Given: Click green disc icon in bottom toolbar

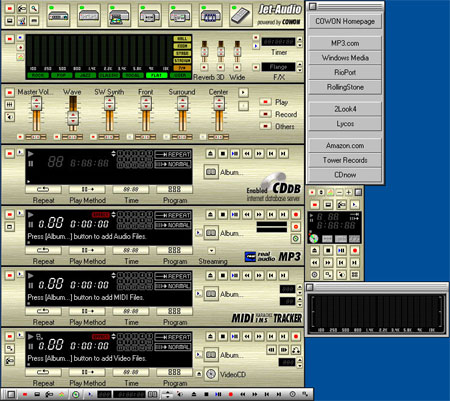Looking at the screenshot, I should click(76, 394).
